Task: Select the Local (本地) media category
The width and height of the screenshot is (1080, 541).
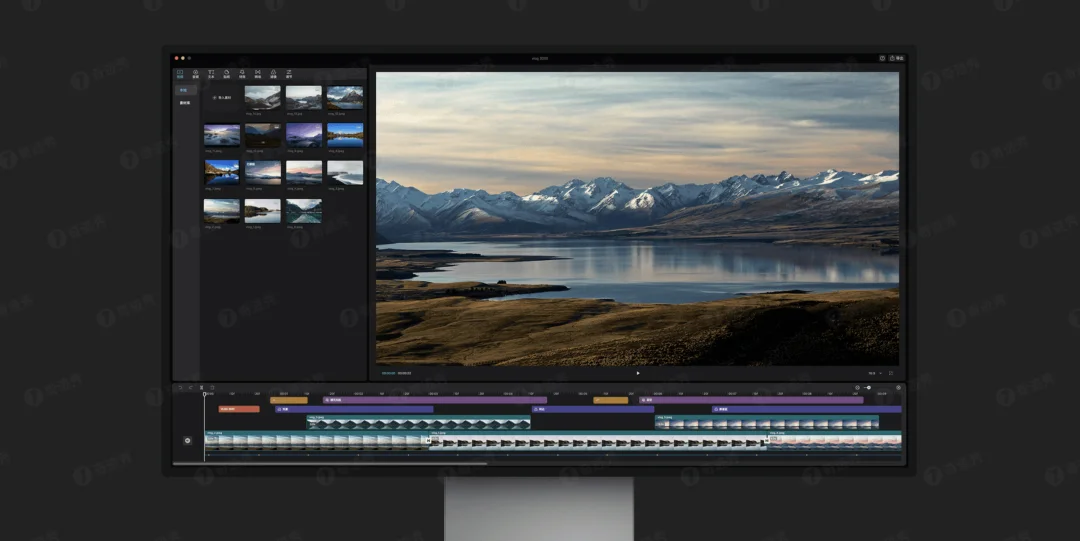Action: point(184,90)
